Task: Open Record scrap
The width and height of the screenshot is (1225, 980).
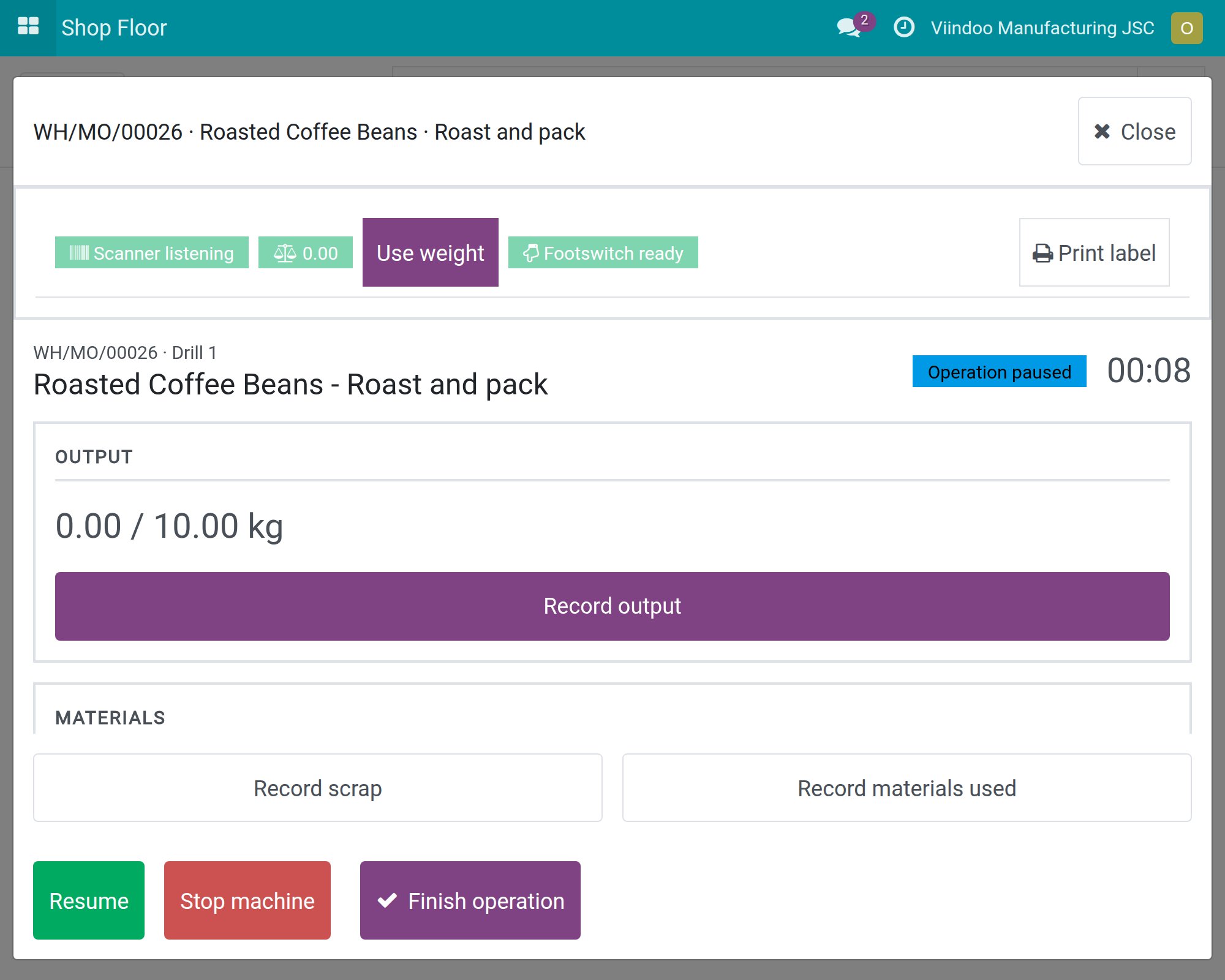Action: [x=318, y=788]
